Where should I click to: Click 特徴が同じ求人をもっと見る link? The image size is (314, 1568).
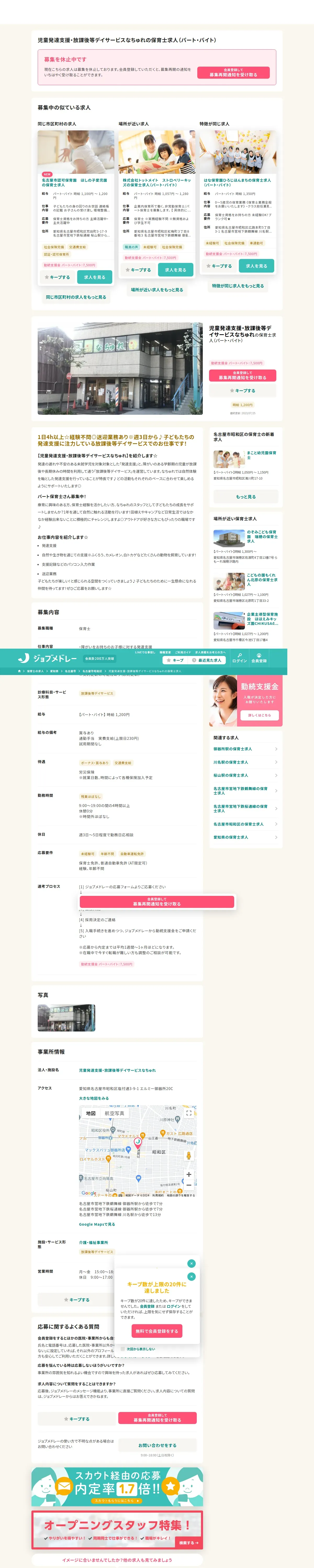coord(238,285)
